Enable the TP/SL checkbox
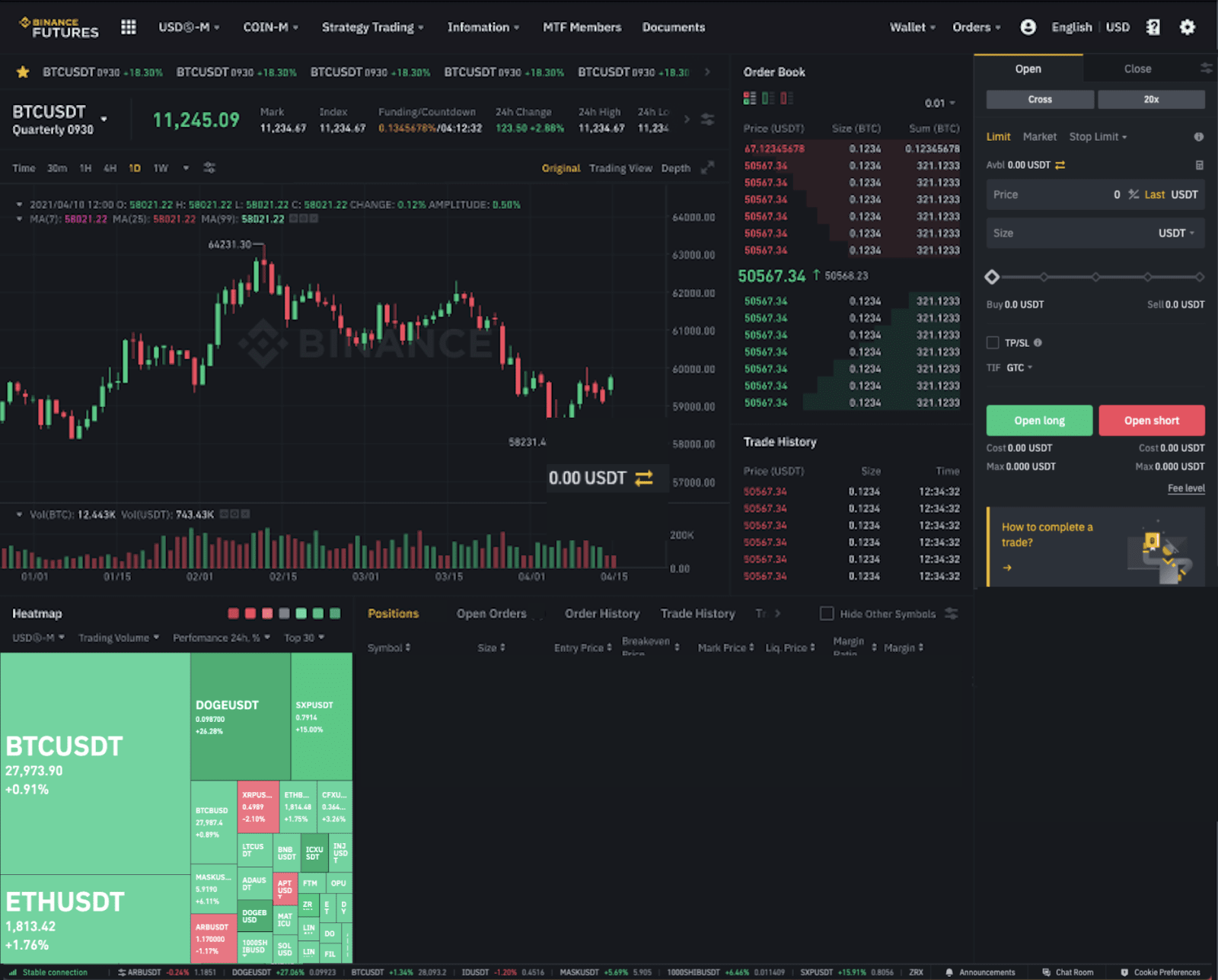 (x=993, y=343)
